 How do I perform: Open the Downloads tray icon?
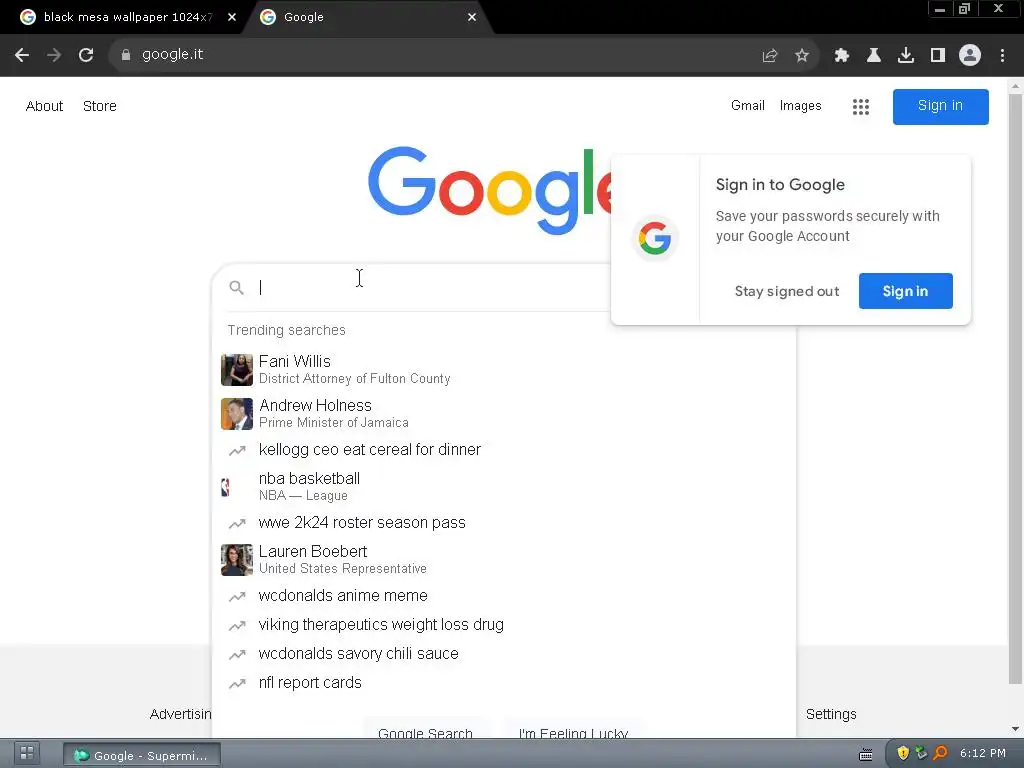pos(906,56)
